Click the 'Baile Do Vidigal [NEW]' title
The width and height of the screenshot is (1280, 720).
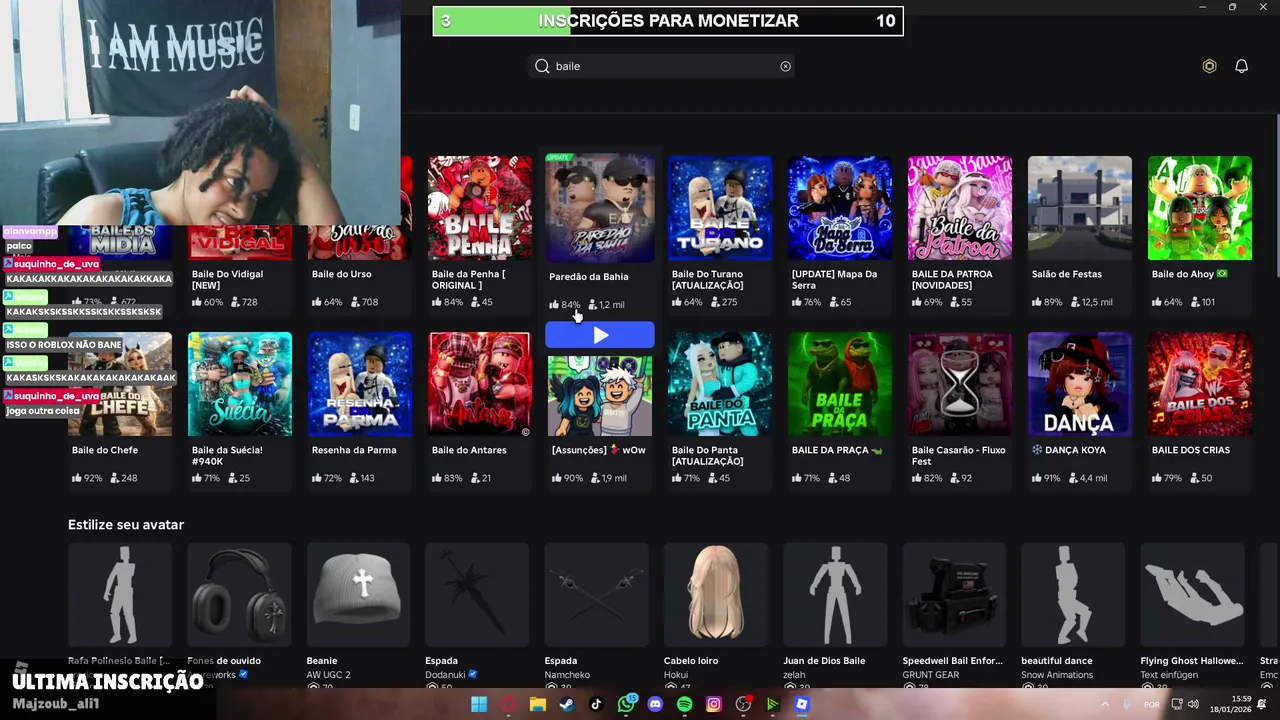tap(228, 280)
